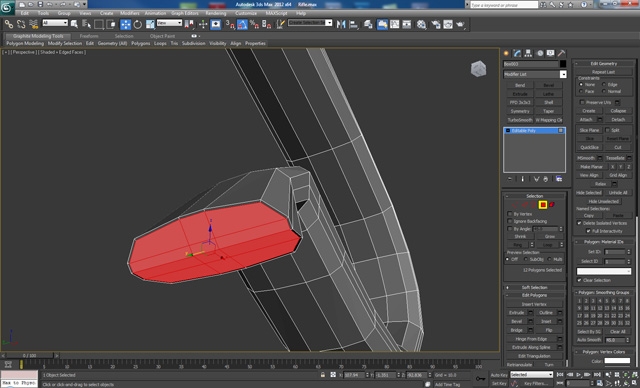Open the Select by Name tool
The height and width of the screenshot is (388, 640).
coord(87,24)
